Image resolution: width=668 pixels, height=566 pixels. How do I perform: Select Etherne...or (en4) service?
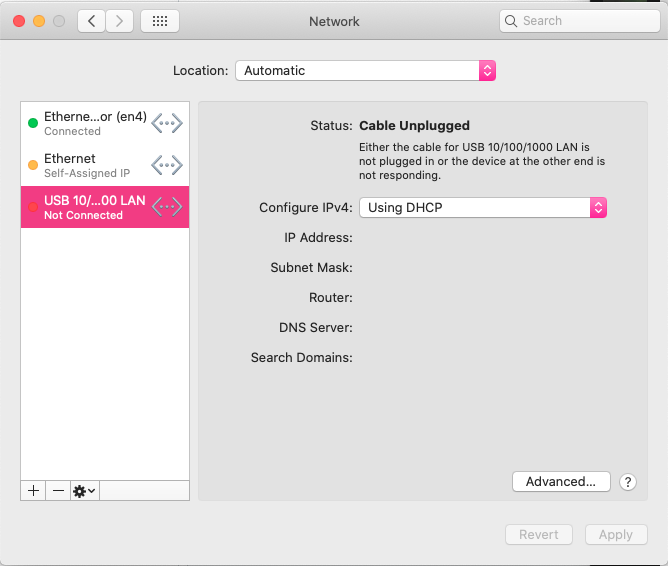105,123
